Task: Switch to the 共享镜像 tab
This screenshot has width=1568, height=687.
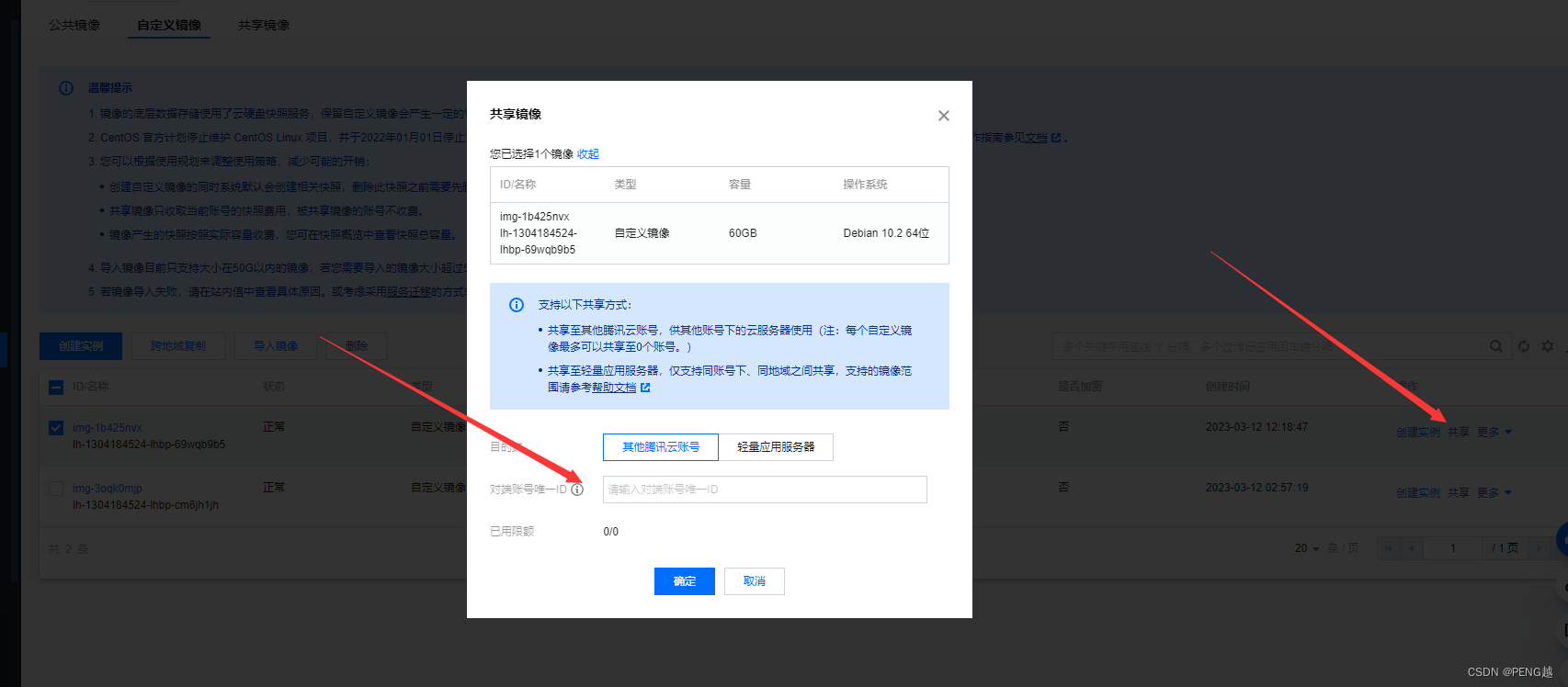Action: pos(264,25)
